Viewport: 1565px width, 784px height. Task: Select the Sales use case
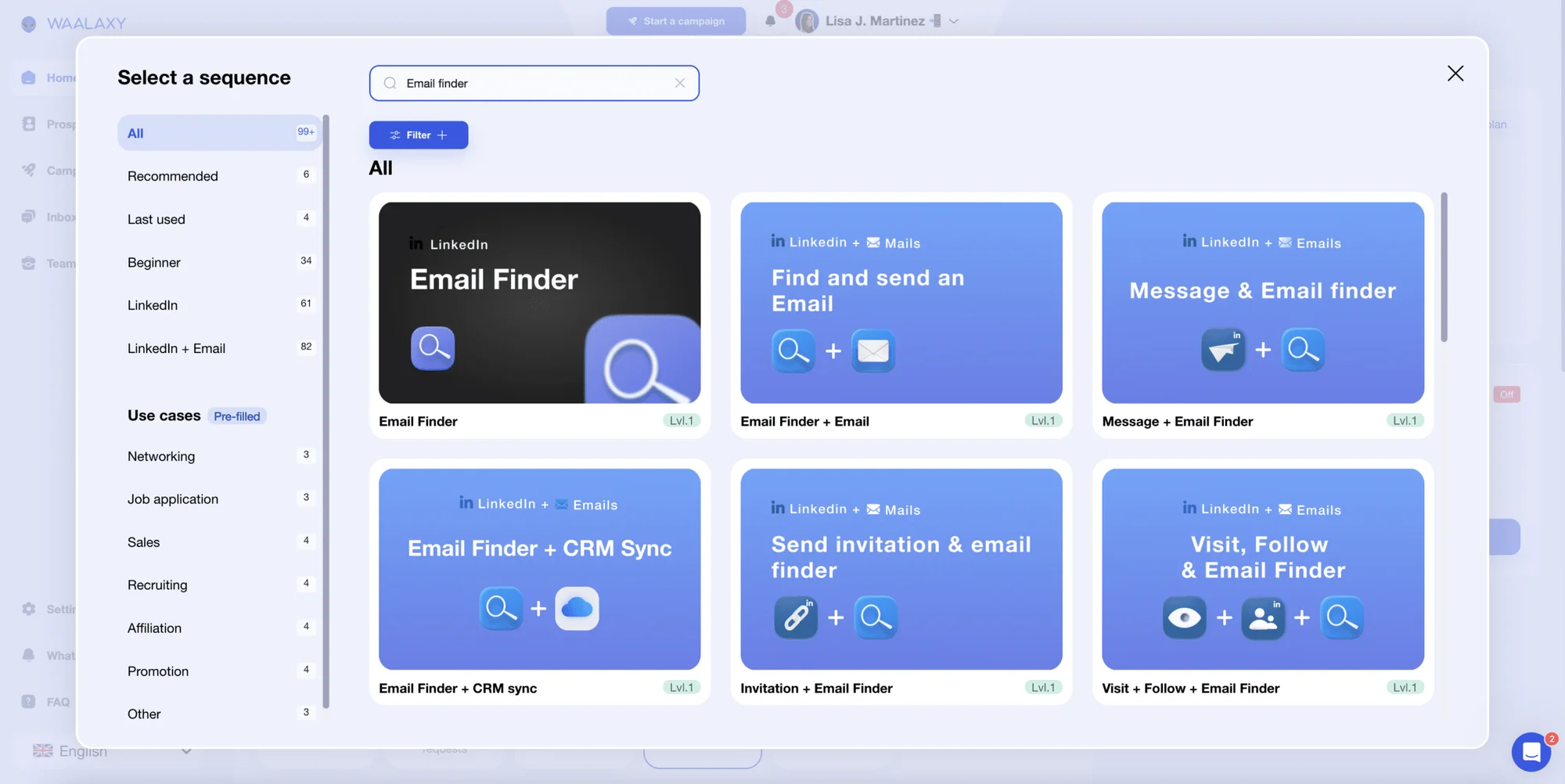219,542
